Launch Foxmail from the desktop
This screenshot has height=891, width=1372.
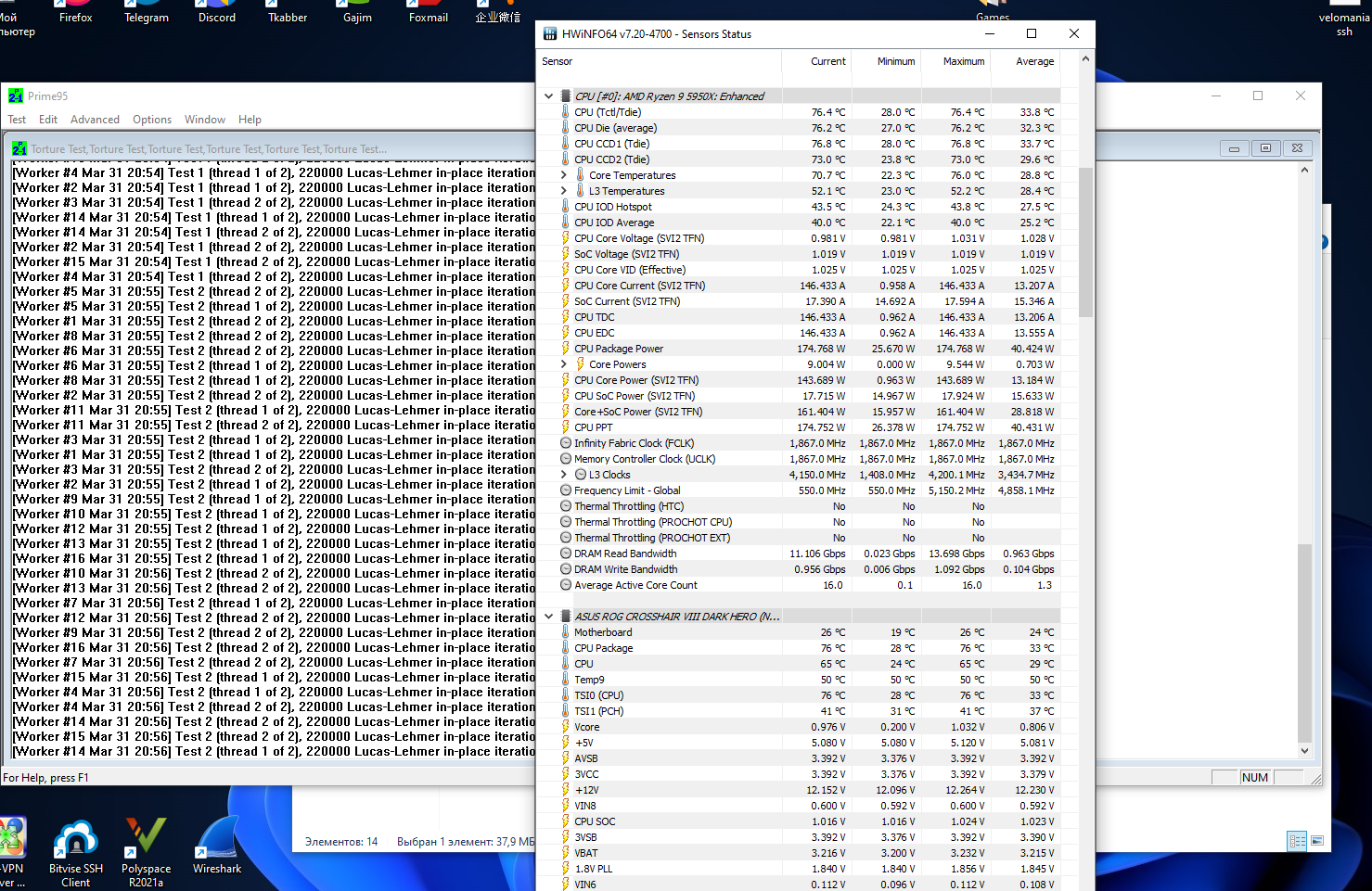pyautogui.click(x=429, y=12)
